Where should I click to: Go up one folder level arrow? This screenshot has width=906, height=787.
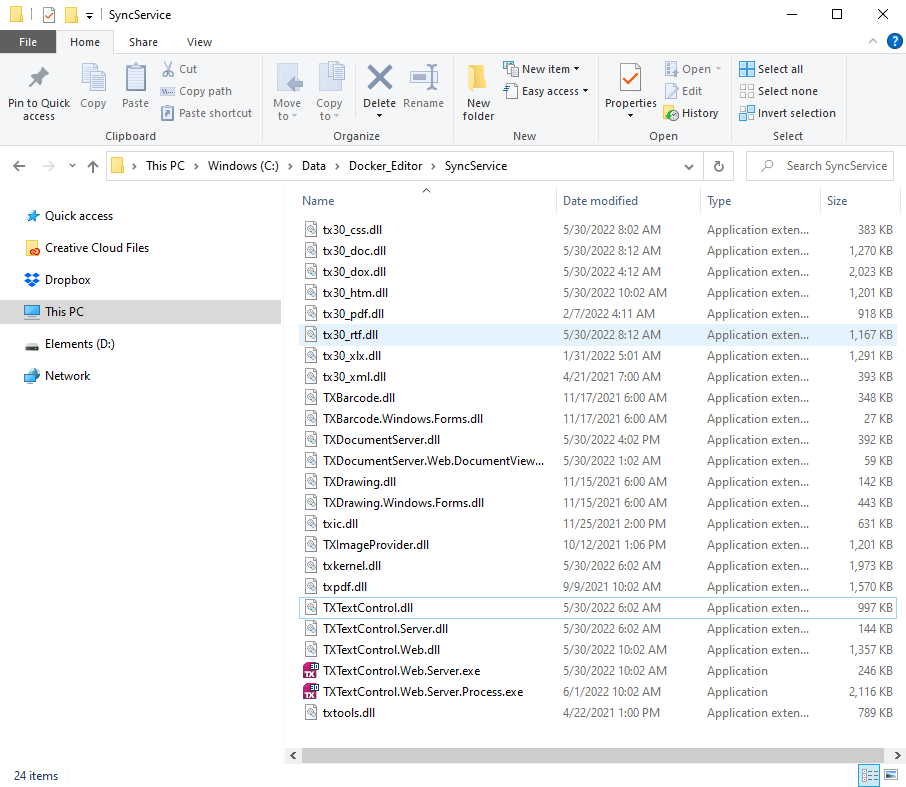[x=92, y=166]
